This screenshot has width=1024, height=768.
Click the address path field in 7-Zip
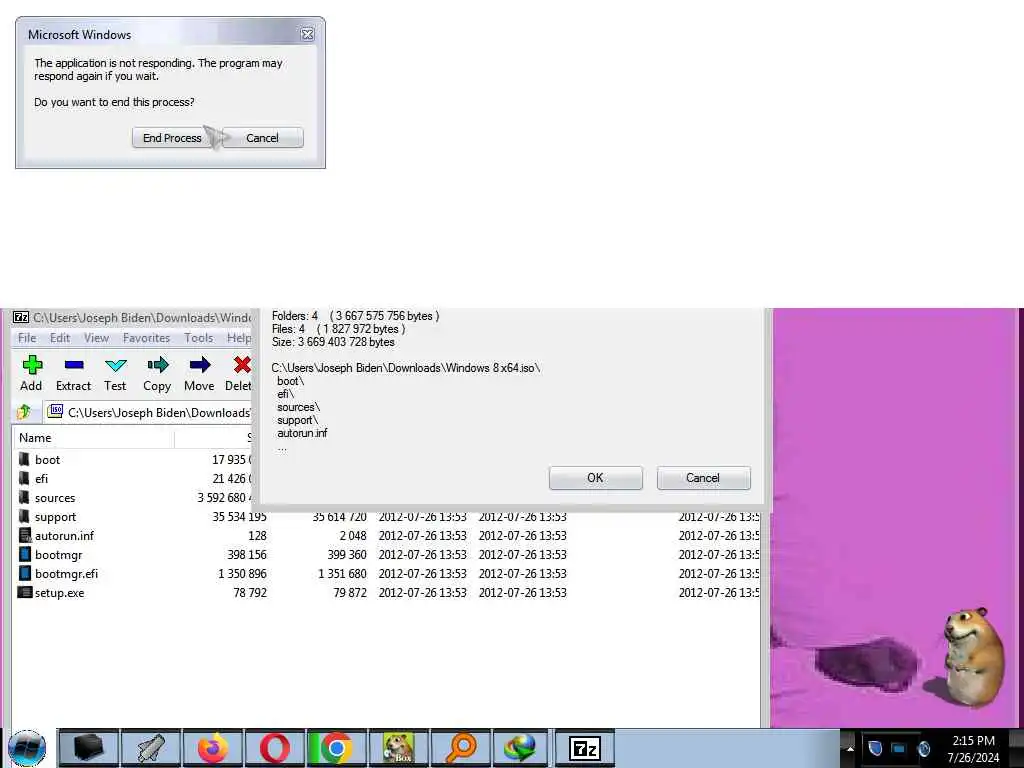[150, 412]
